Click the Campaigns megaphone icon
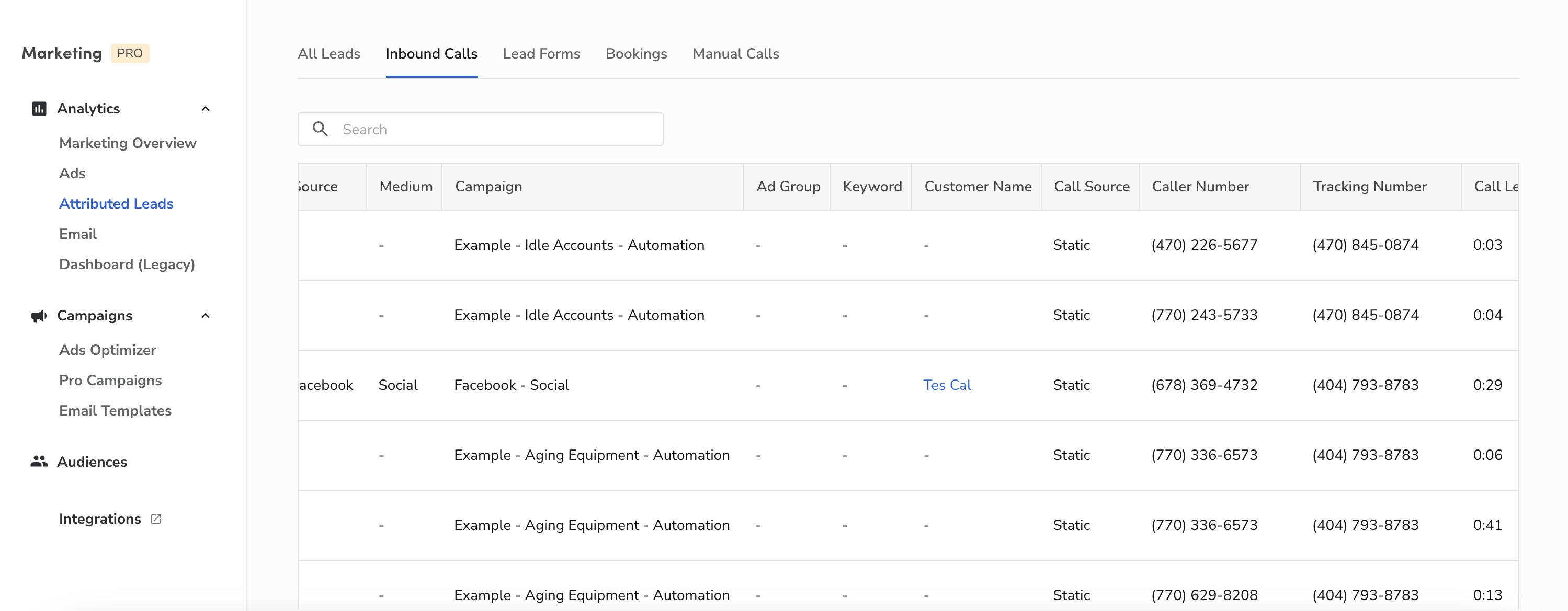Viewport: 1568px width, 611px height. tap(39, 315)
